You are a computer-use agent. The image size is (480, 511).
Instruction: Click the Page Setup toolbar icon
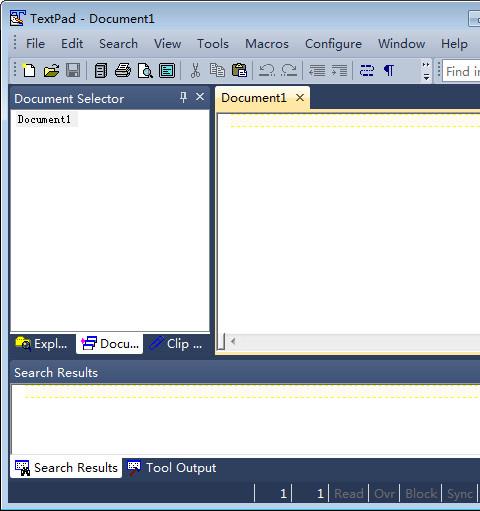coord(167,71)
